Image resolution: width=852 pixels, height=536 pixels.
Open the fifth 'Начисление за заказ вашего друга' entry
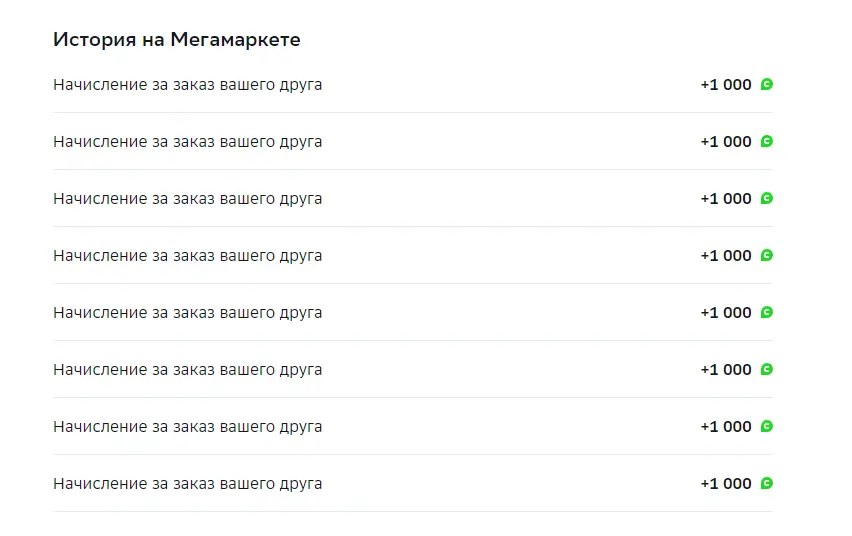(413, 313)
